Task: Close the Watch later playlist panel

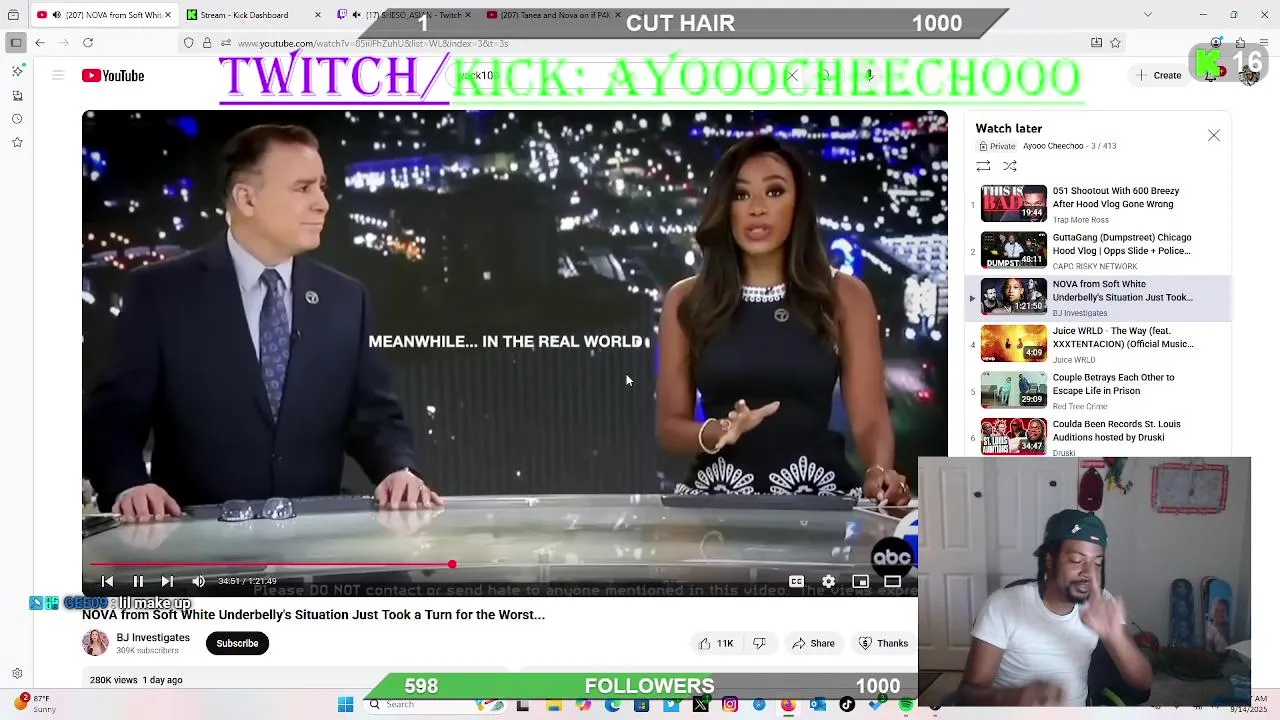Action: 1213,135
